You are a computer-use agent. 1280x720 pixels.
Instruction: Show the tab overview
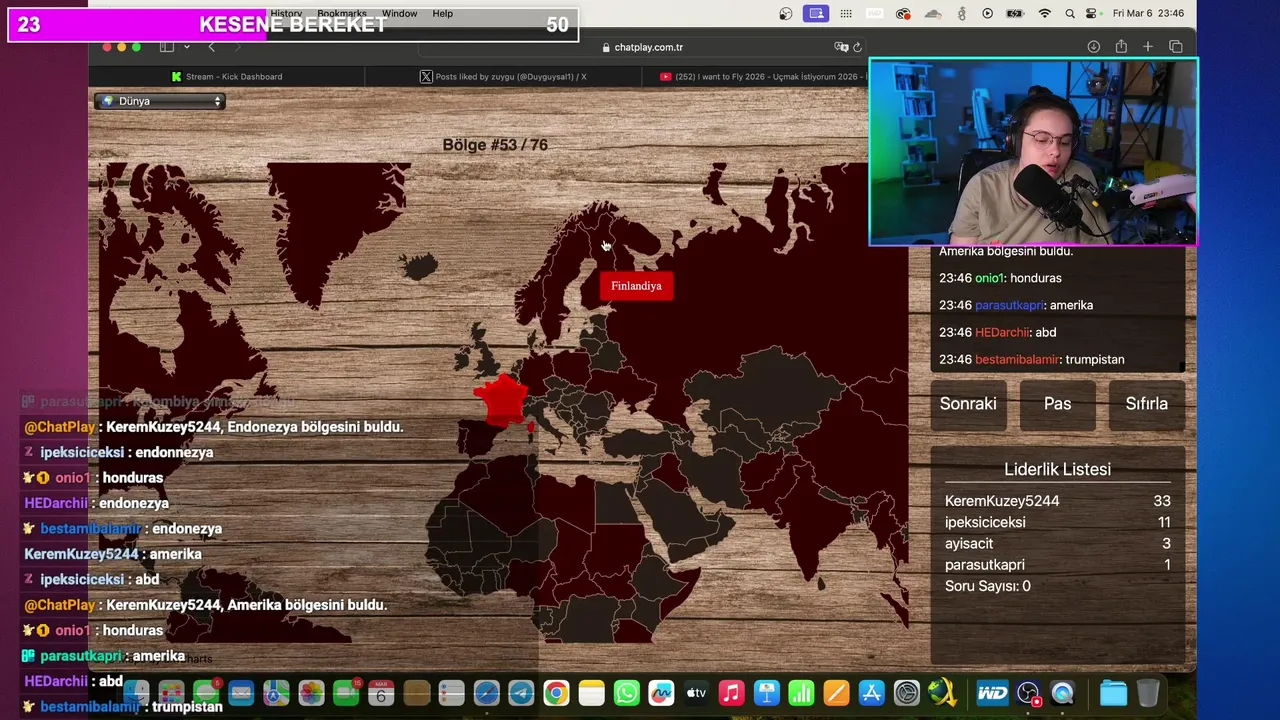tap(1176, 47)
